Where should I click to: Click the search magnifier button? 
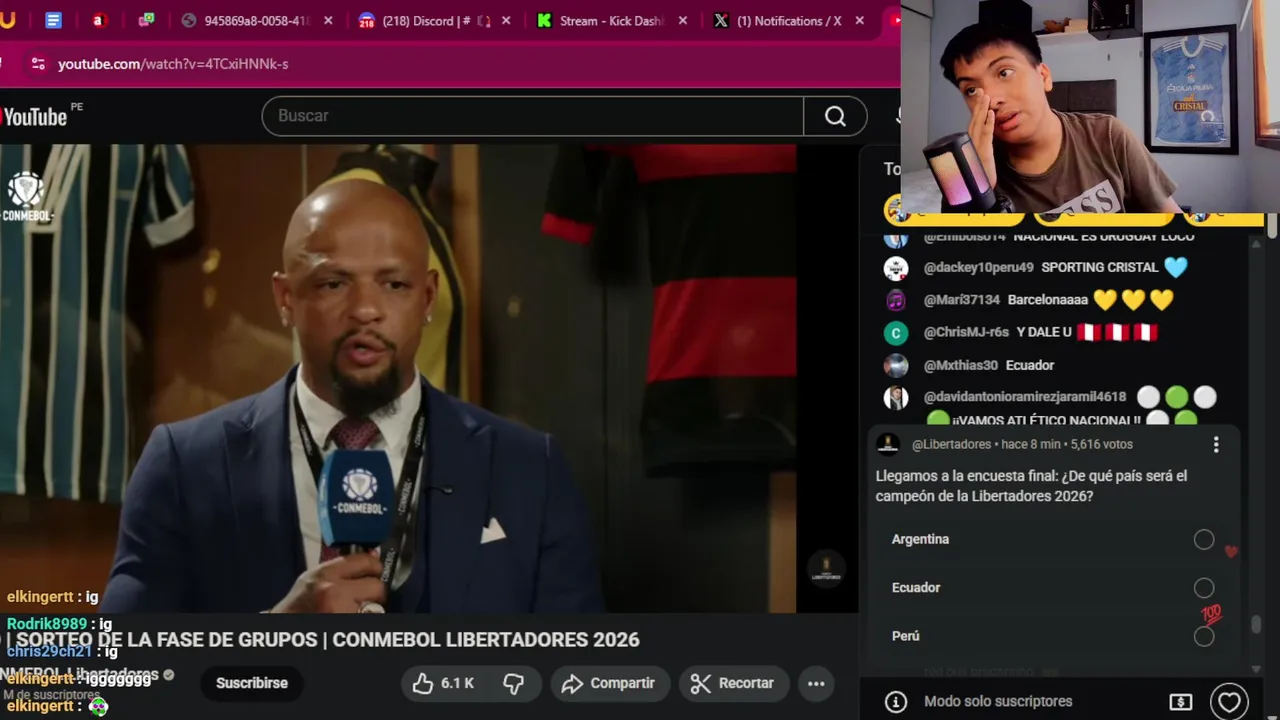[835, 116]
